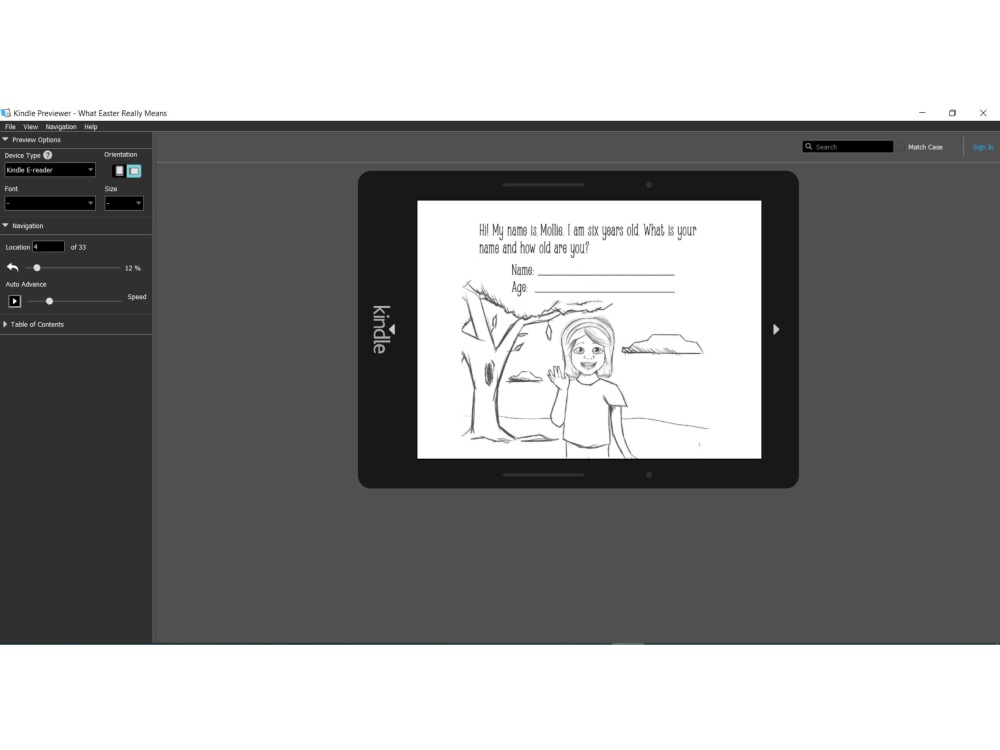Click the location progress slider handle
The width and height of the screenshot is (1000, 750).
pos(37,268)
